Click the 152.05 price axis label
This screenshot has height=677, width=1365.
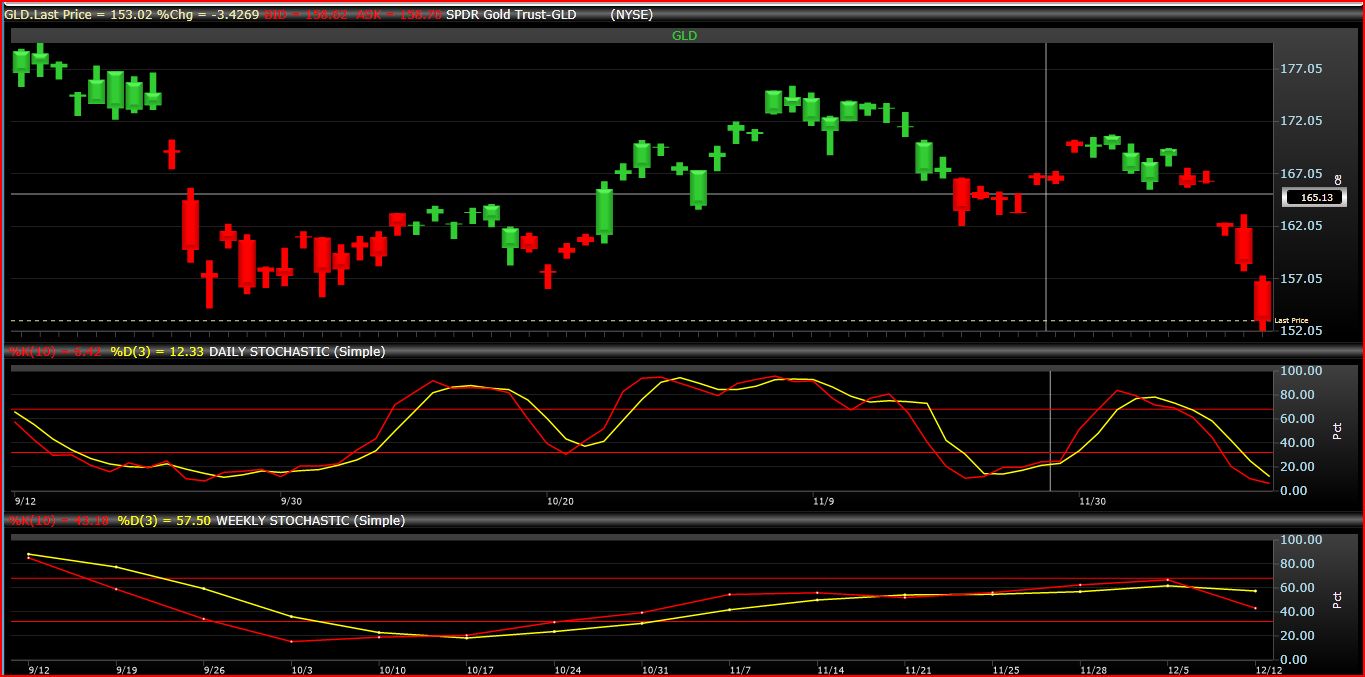click(x=1301, y=330)
